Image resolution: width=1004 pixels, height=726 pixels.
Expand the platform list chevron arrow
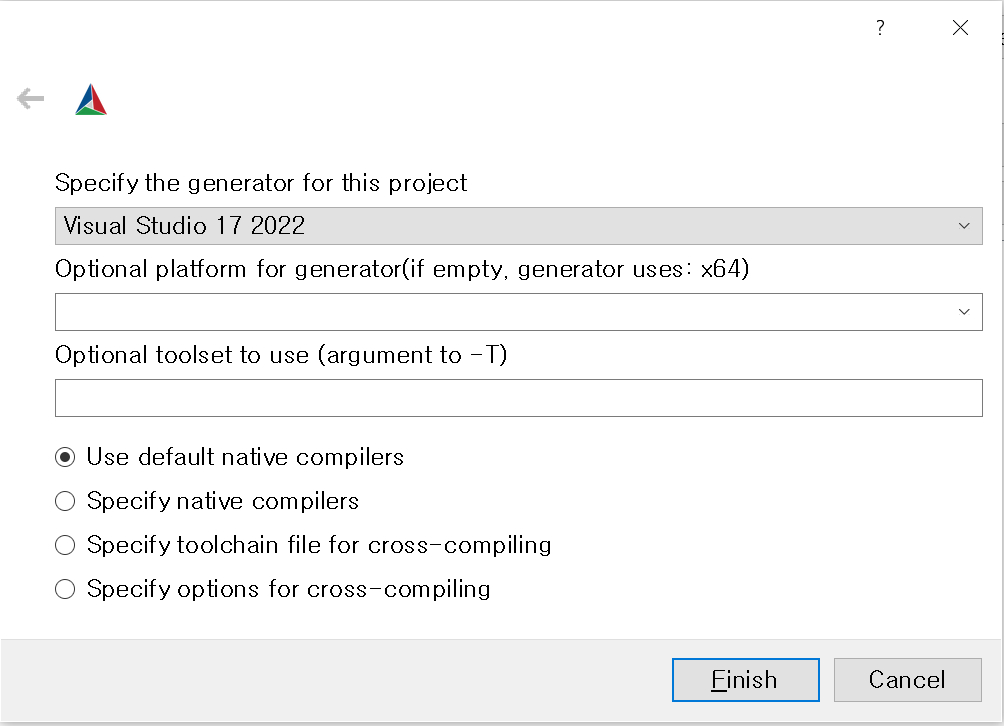click(964, 312)
